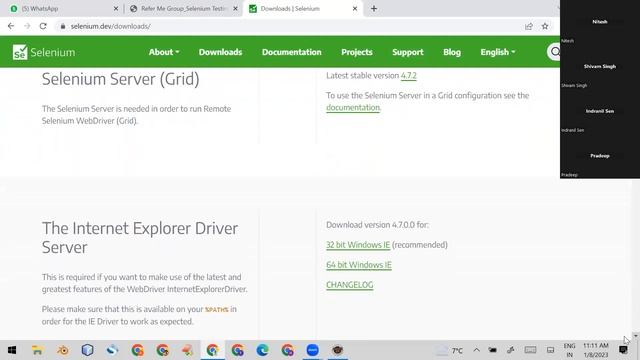The image size is (640, 360).
Task: Click the site lock icon in address bar
Action: 62,26
